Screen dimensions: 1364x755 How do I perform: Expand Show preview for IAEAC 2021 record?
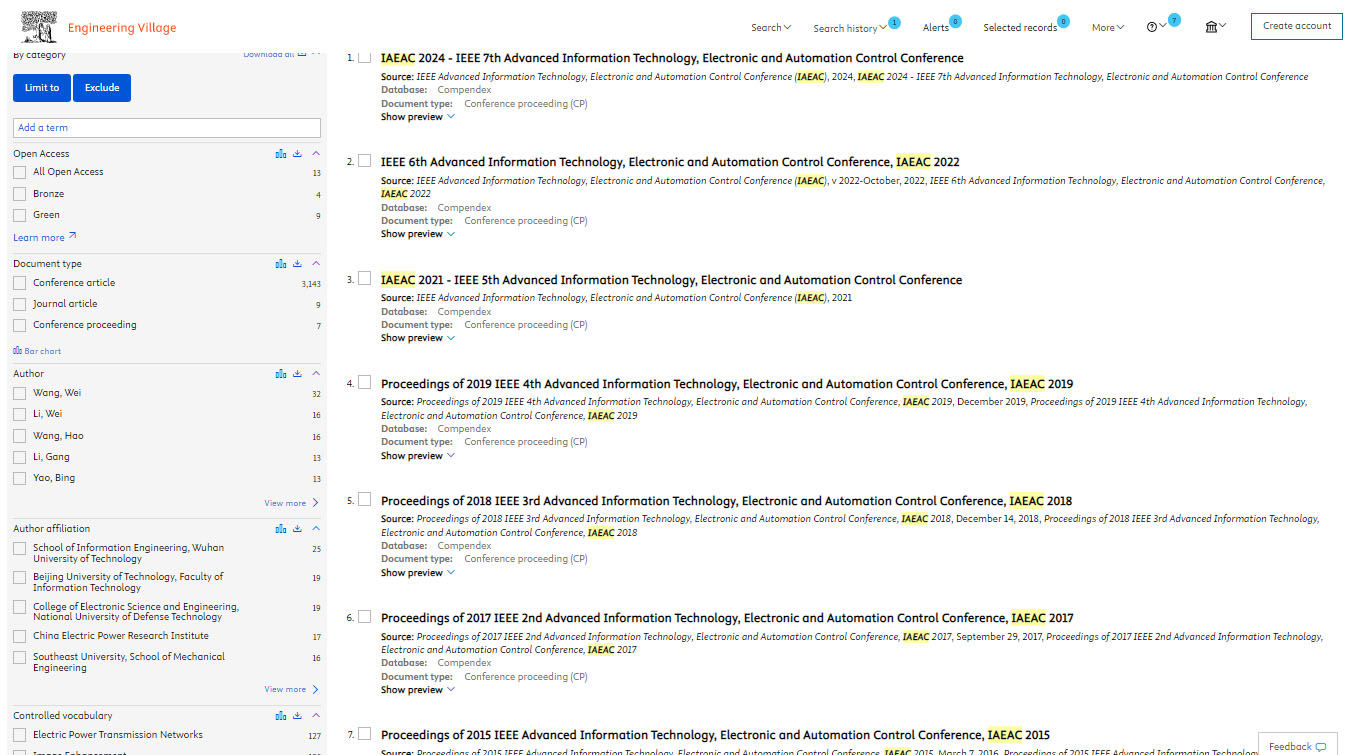[417, 338]
